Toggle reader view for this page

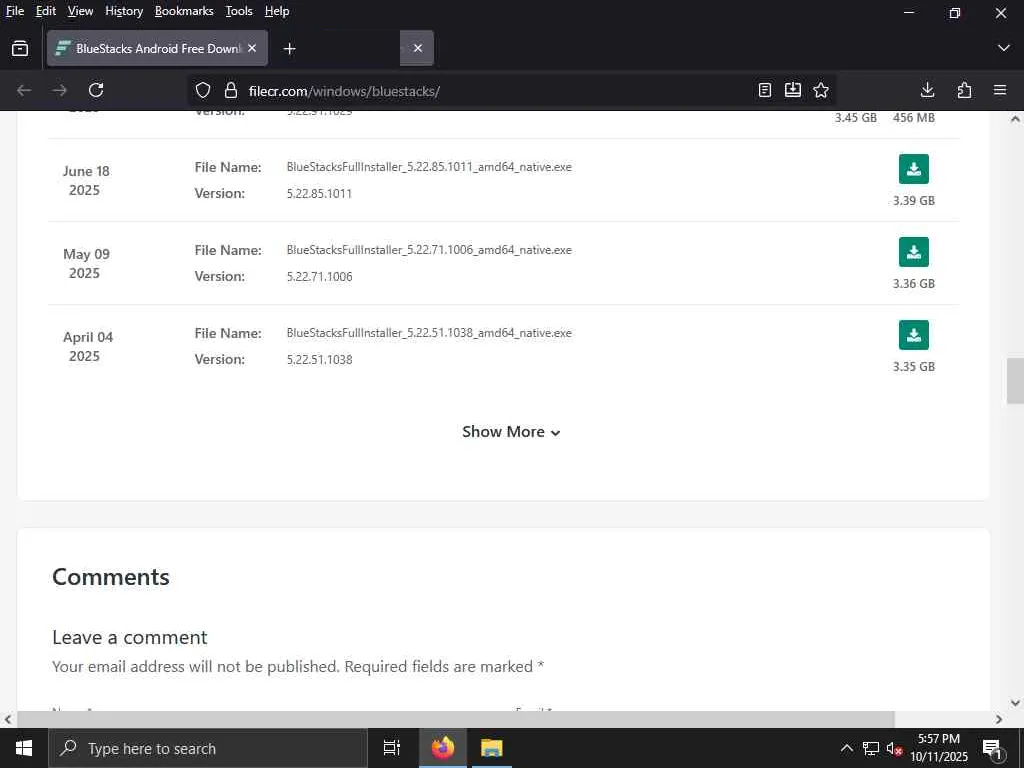[765, 90]
